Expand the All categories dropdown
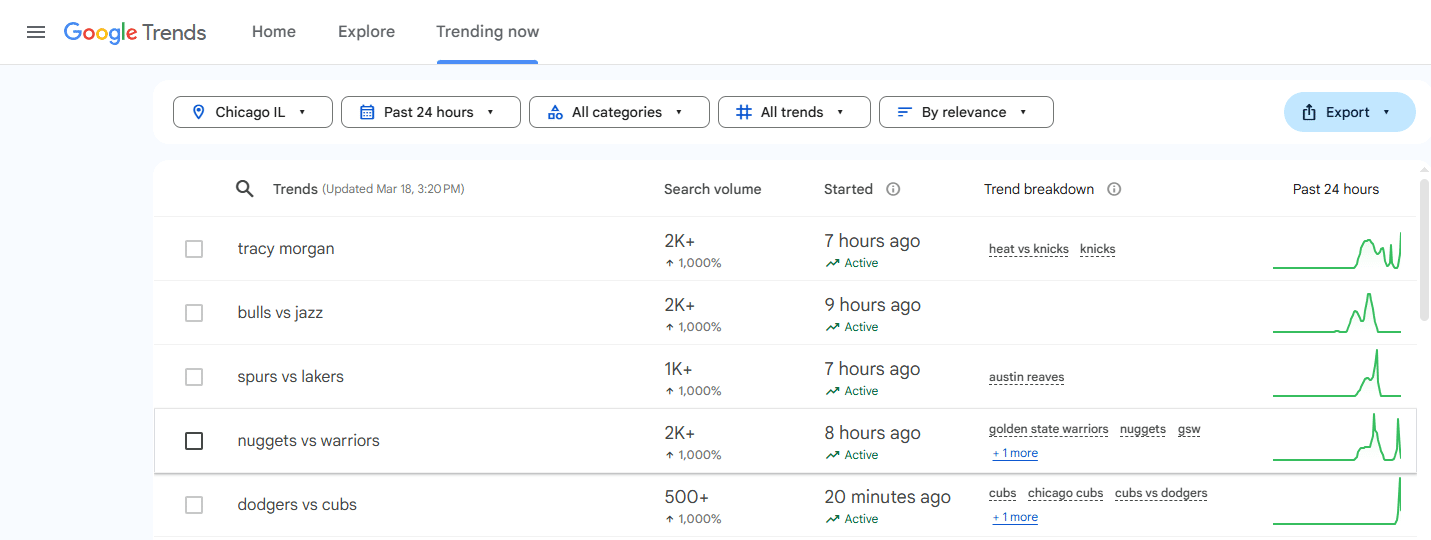The height and width of the screenshot is (540, 1431). pos(619,112)
